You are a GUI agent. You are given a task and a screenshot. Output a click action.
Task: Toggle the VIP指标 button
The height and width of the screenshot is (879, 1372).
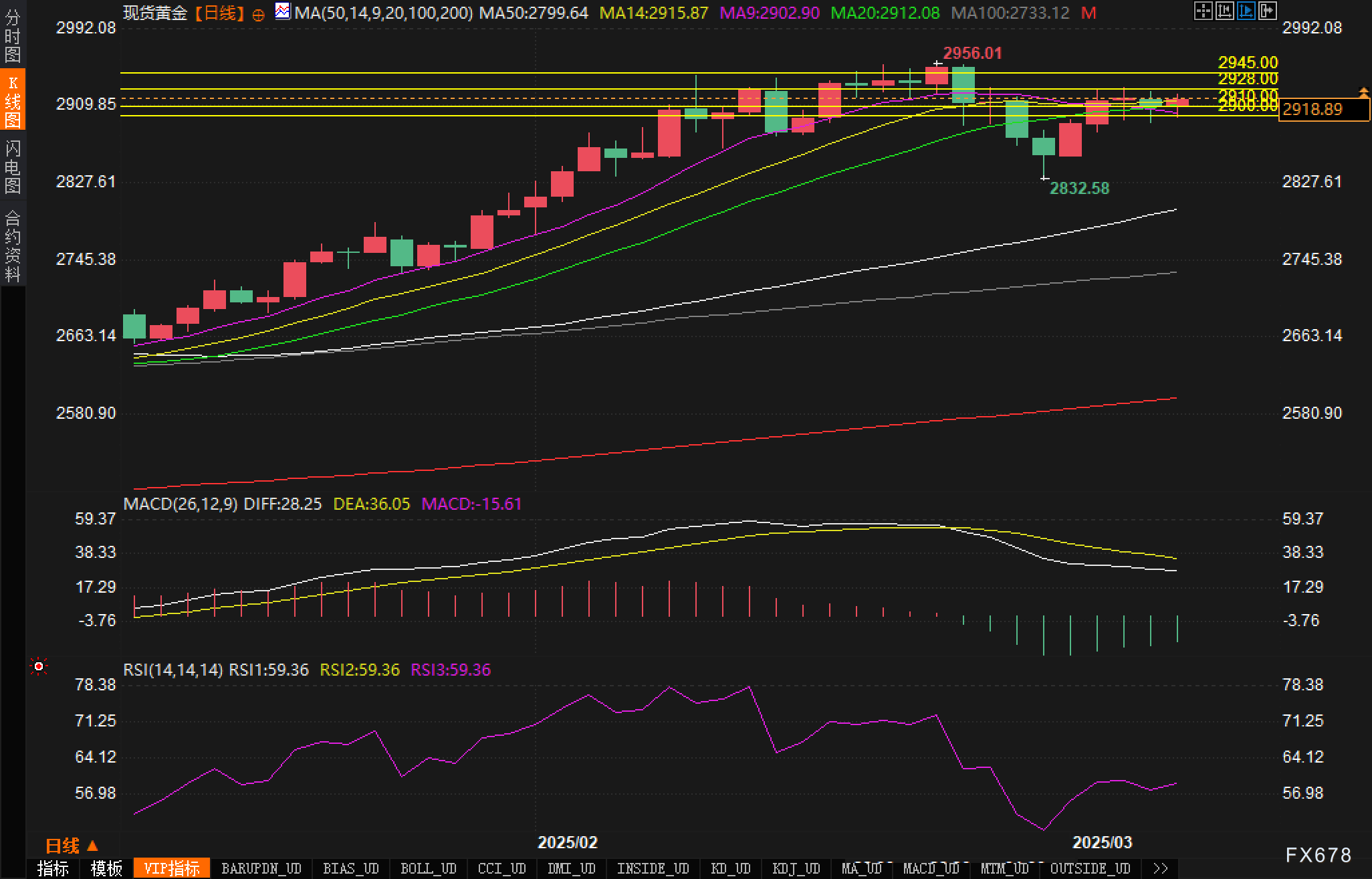172,868
